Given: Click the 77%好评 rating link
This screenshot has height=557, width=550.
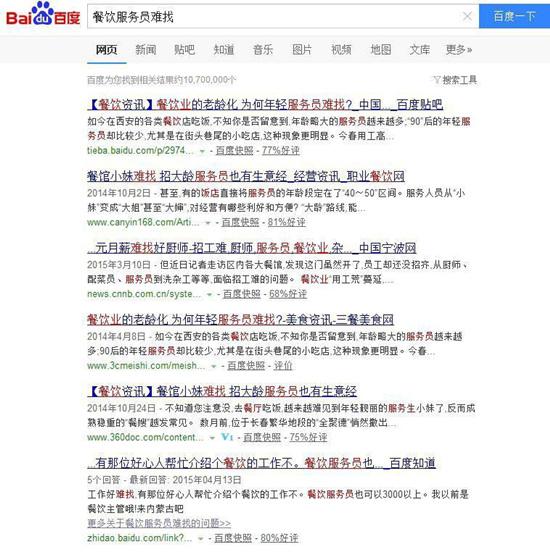Looking at the screenshot, I should tap(281, 151).
